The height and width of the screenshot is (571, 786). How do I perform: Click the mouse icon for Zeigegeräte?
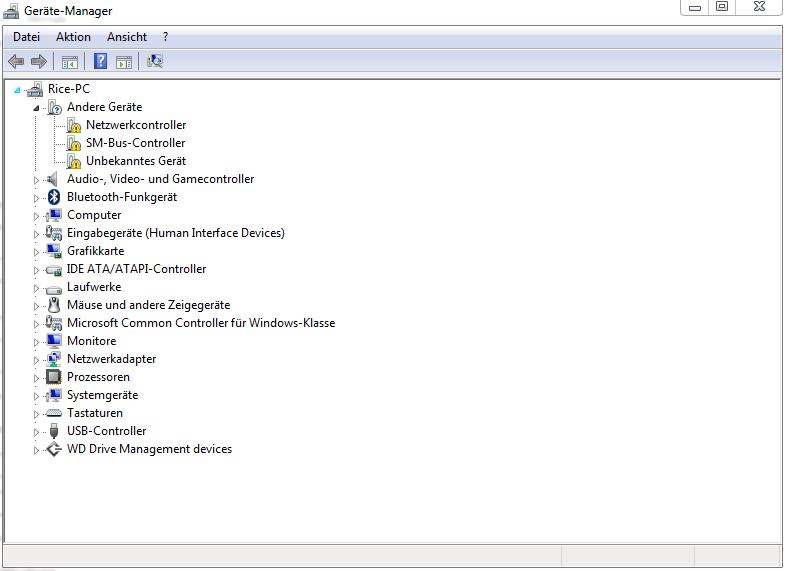pos(54,305)
